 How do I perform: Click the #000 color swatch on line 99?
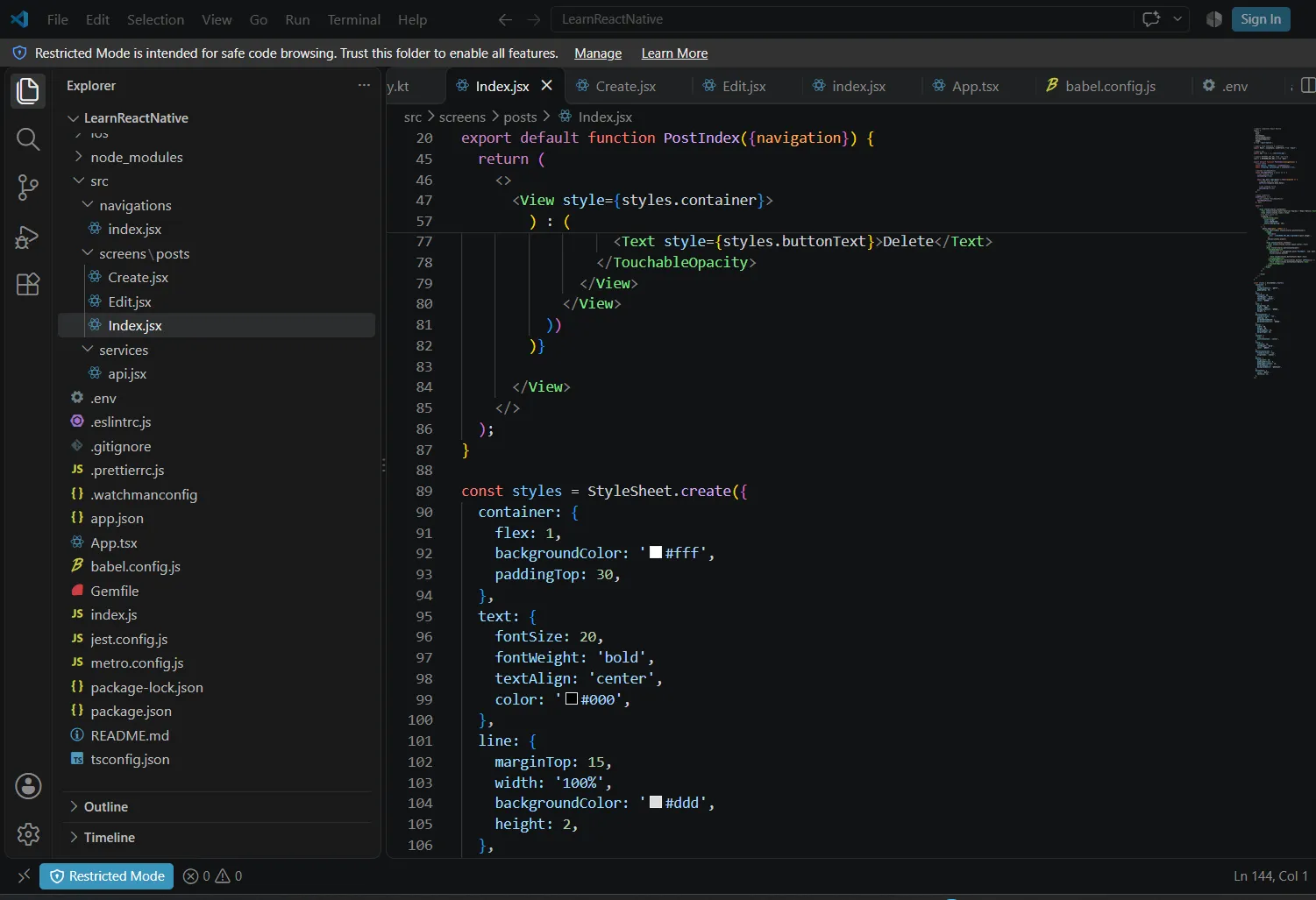(x=572, y=699)
